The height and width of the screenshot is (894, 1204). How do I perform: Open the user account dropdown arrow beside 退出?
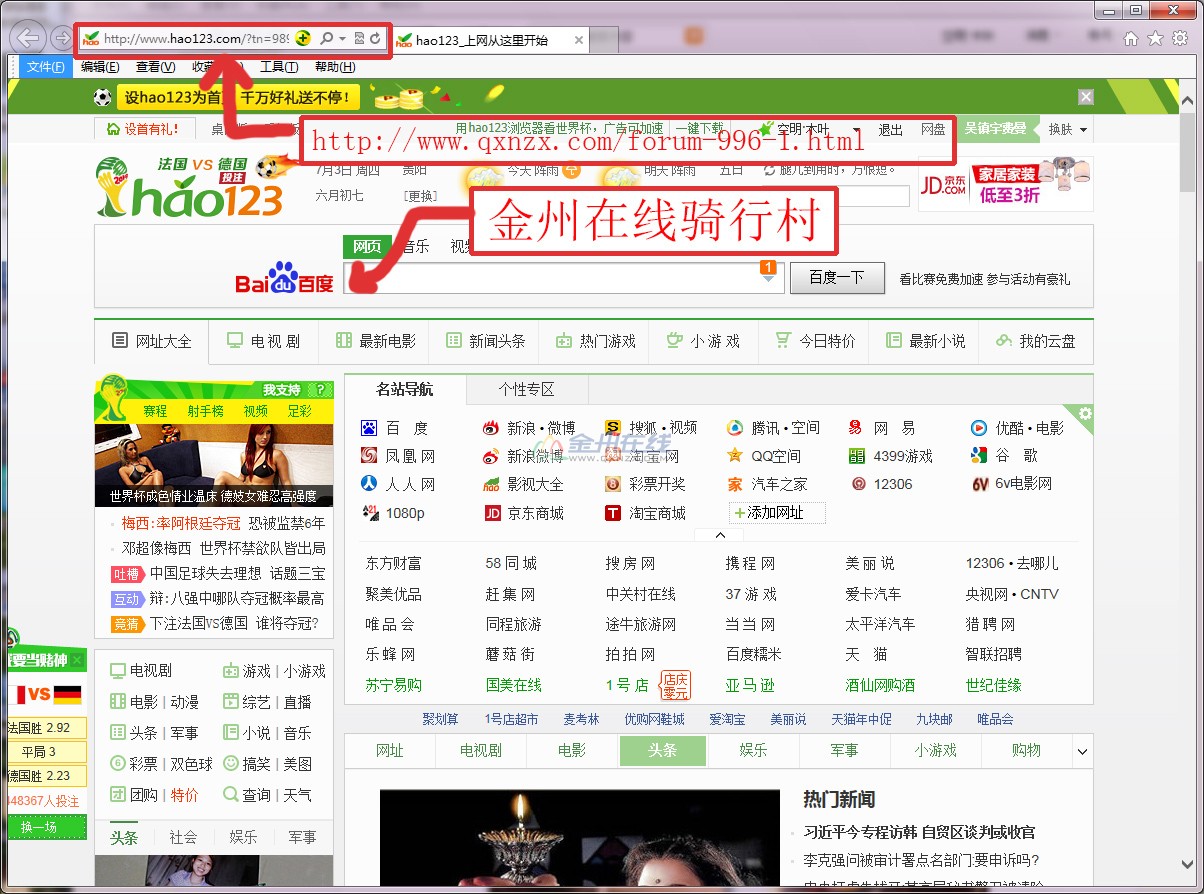coord(856,131)
